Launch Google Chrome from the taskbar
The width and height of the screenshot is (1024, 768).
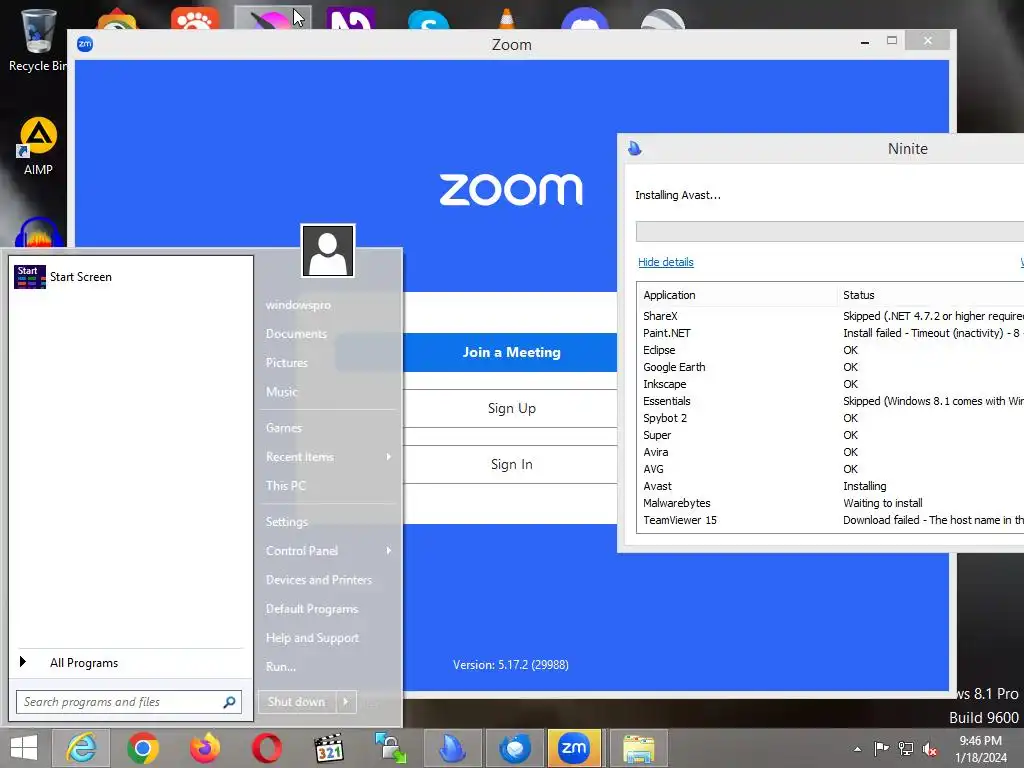(143, 748)
